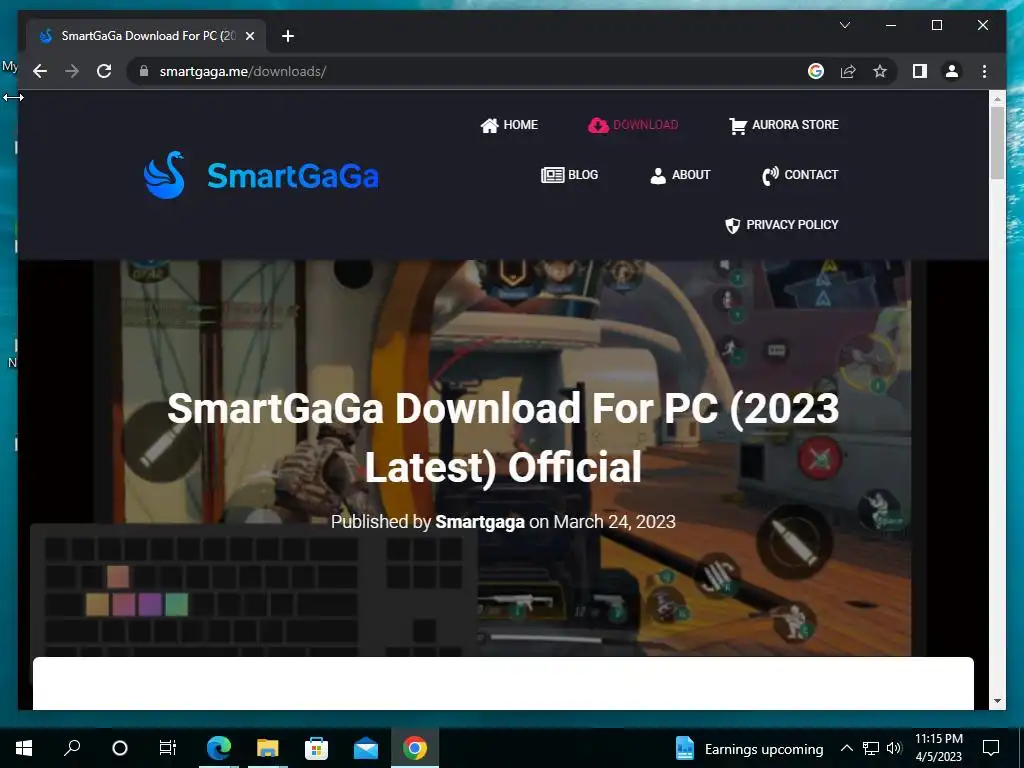
Task: Click the address bar URL smartgaga.me/downloads/
Action: click(x=243, y=71)
